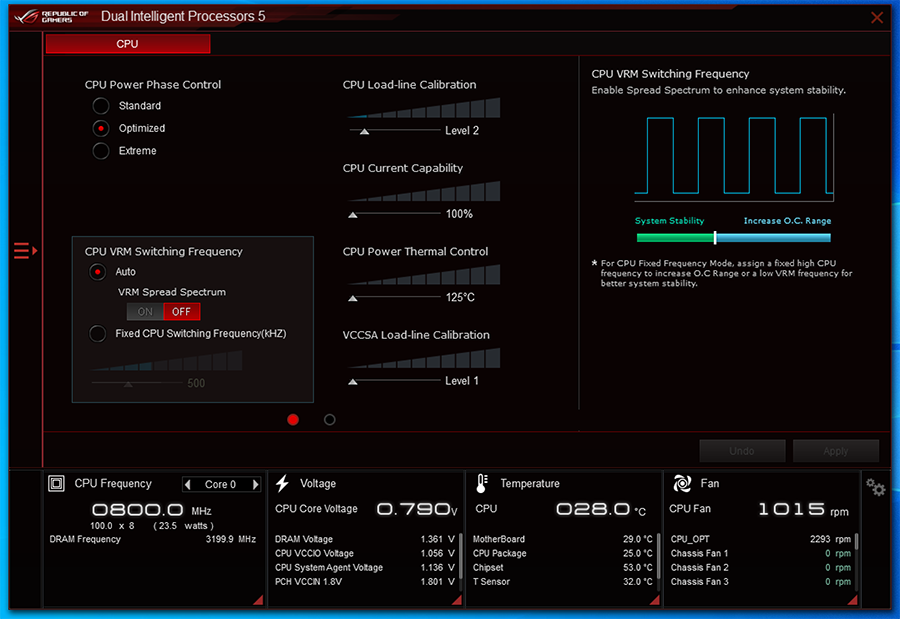Click the Voltage lightning bolt icon
900x619 pixels.
pyautogui.click(x=282, y=483)
